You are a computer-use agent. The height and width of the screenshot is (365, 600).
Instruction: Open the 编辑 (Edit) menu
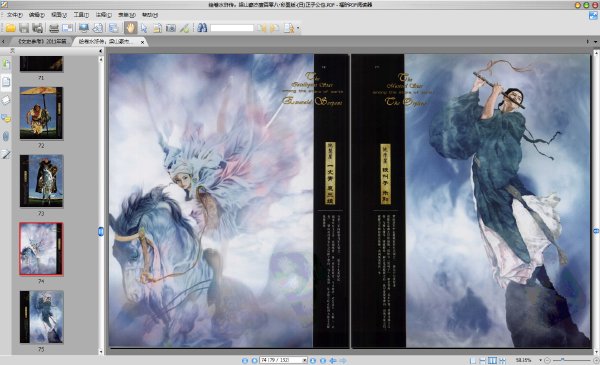coord(36,15)
